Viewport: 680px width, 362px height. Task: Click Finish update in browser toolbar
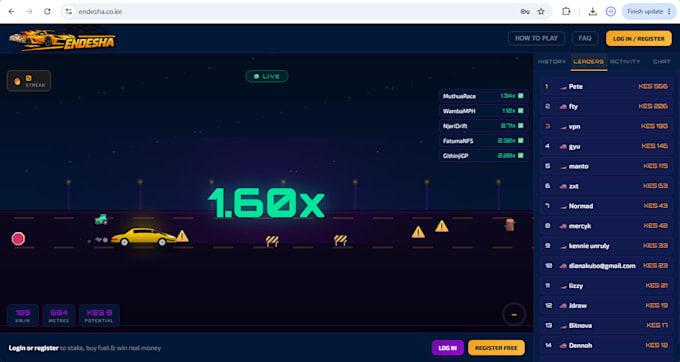coord(649,12)
